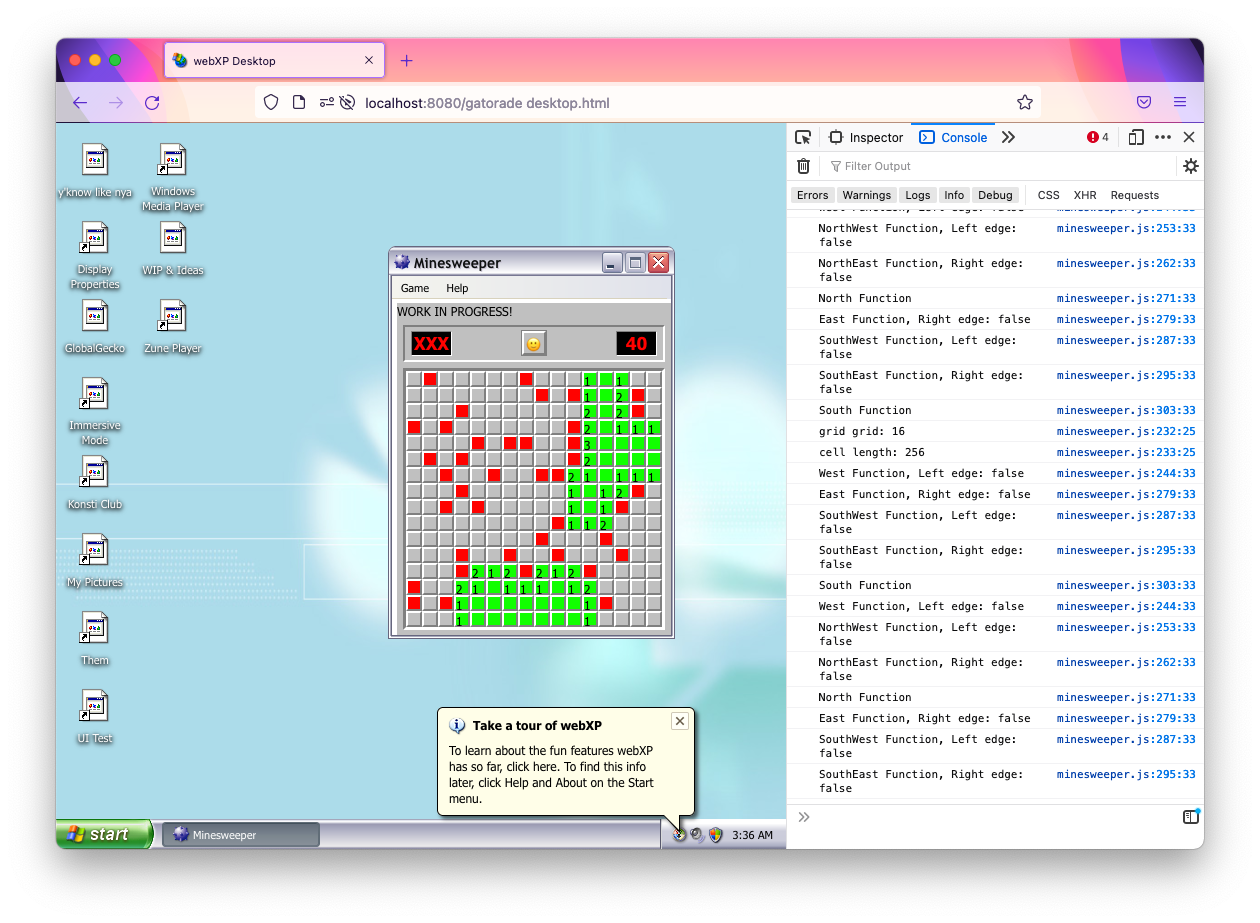The width and height of the screenshot is (1260, 923).
Task: Toggle the Errors console filter
Action: coord(812,195)
